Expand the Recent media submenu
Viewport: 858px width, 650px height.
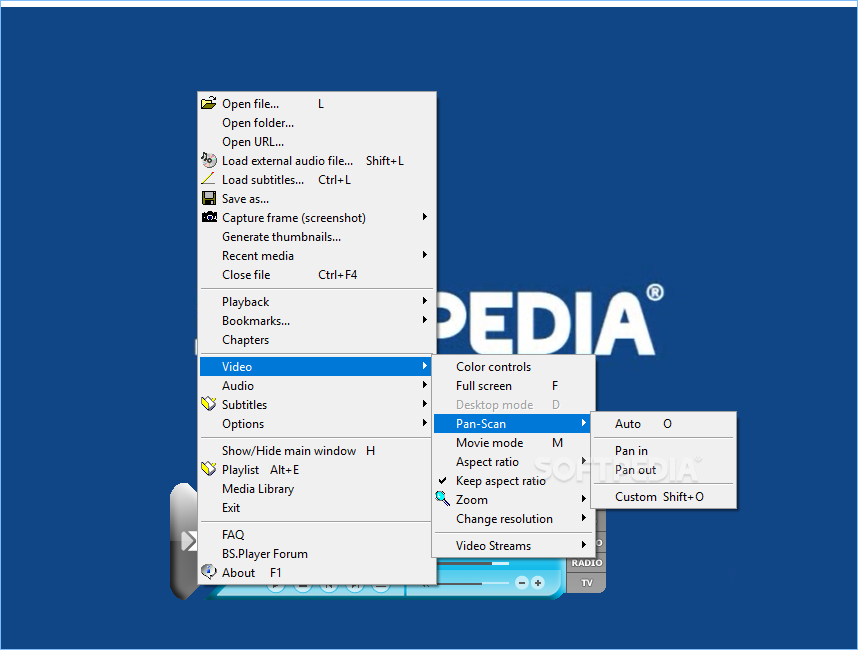coord(425,255)
